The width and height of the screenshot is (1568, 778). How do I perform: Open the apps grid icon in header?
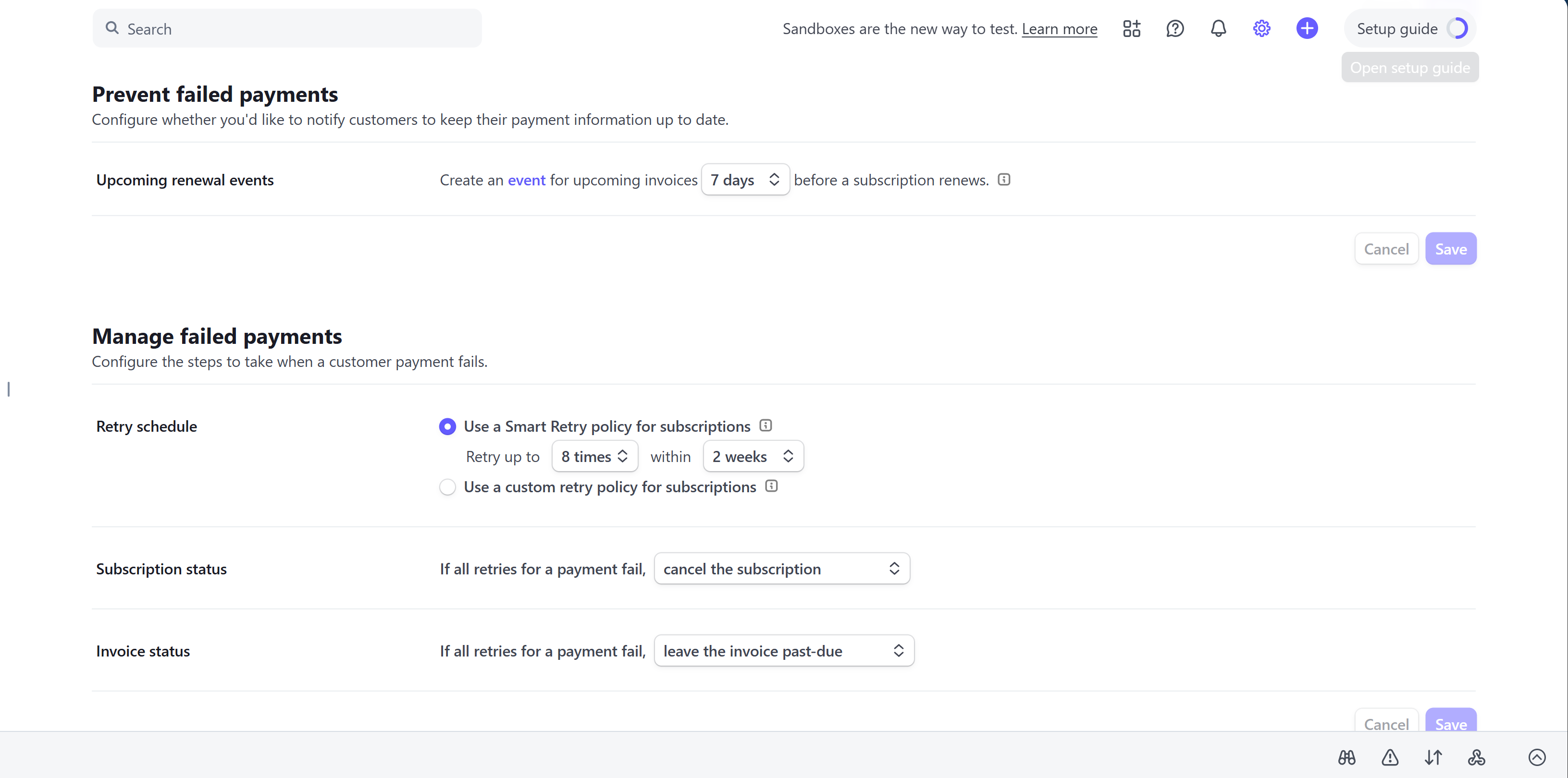coord(1132,29)
